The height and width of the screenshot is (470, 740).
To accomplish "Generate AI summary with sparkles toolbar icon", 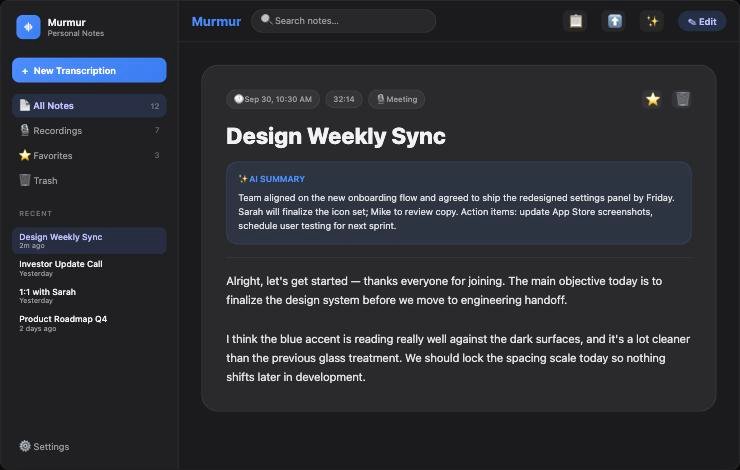I will coord(653,21).
